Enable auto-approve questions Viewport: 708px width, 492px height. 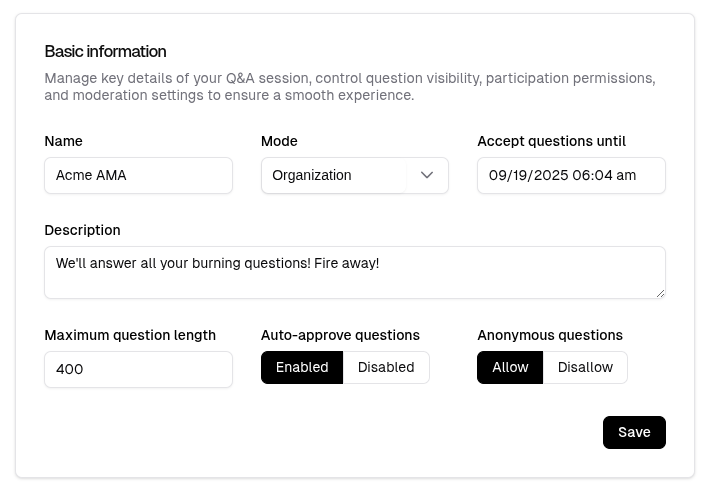[x=302, y=367]
